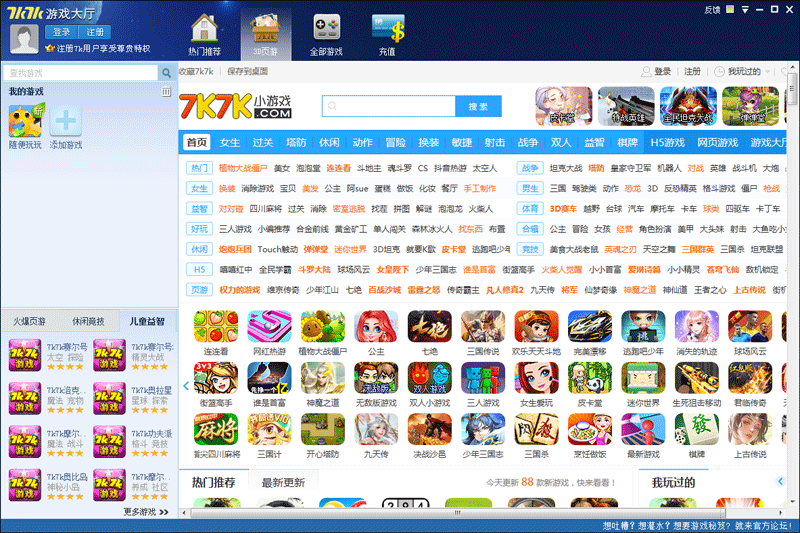Open the 植物大战僵尸 game icon
800x533 pixels.
tap(322, 327)
